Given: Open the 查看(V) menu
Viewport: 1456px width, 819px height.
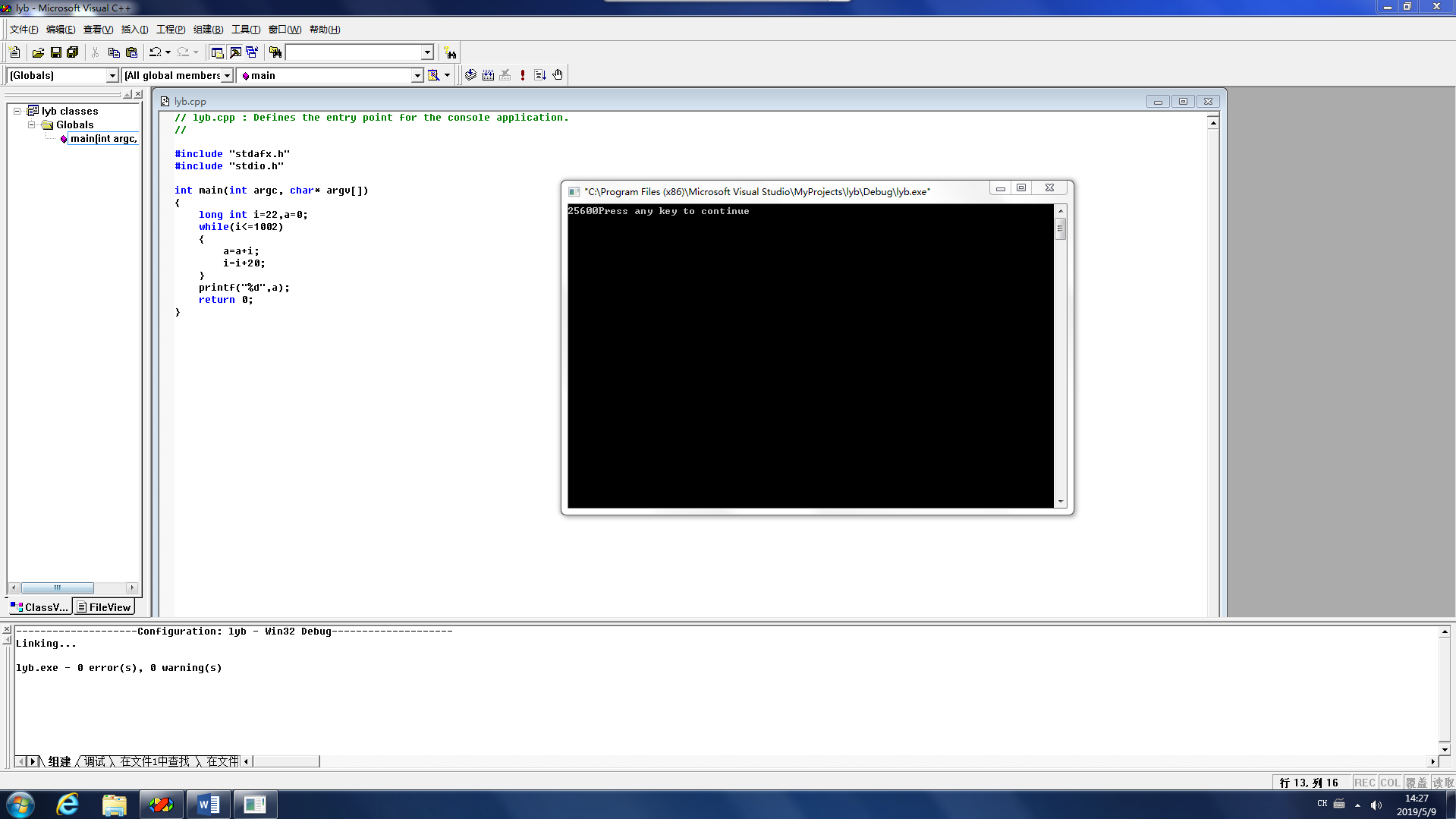Looking at the screenshot, I should coord(98,30).
